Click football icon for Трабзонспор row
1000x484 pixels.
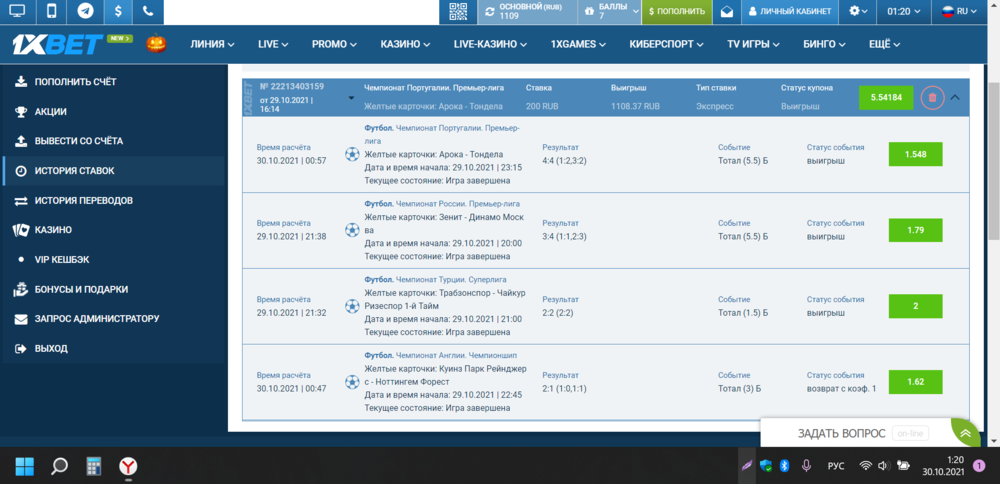click(352, 306)
